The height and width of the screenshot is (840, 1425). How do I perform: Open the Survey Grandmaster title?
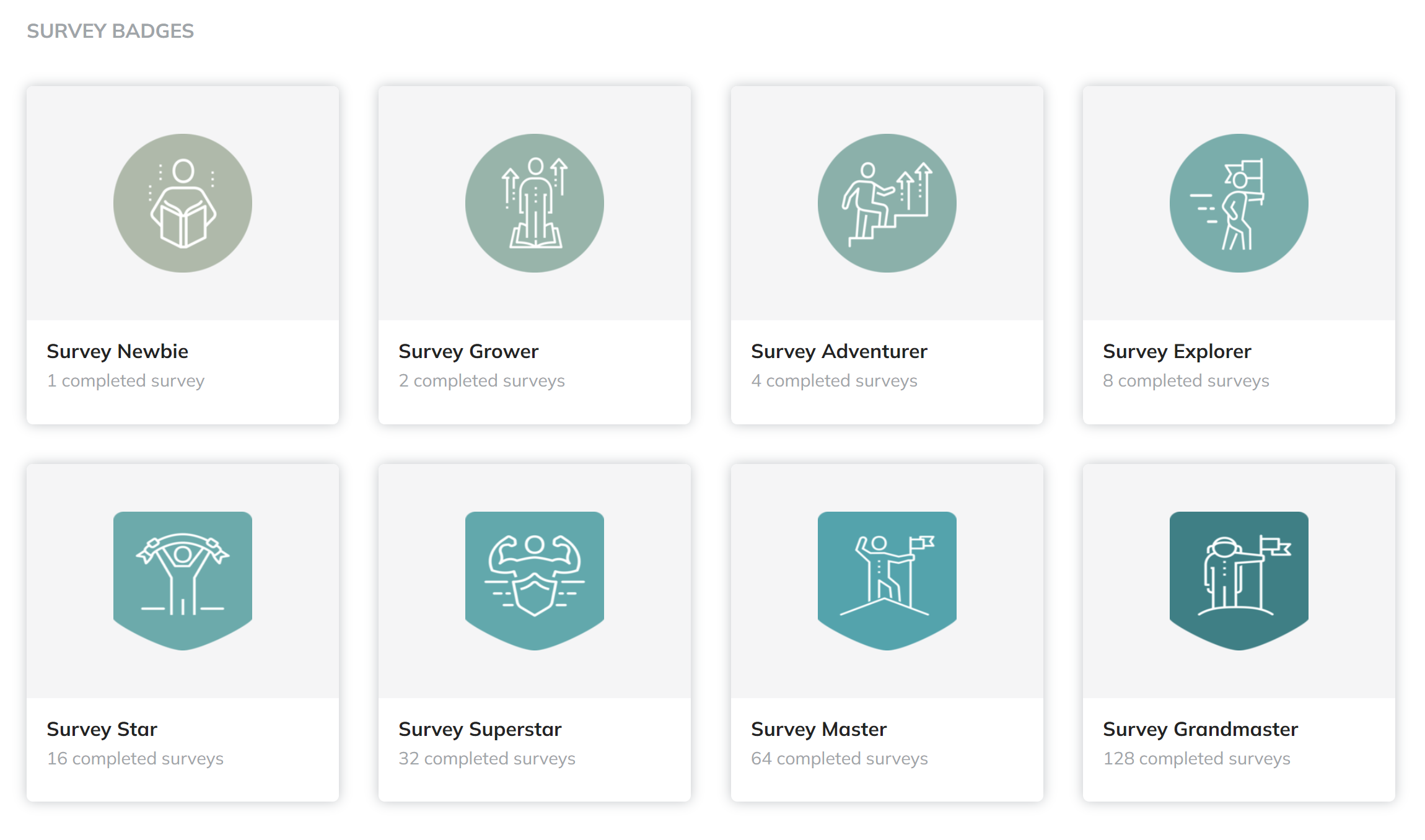pyautogui.click(x=1200, y=729)
